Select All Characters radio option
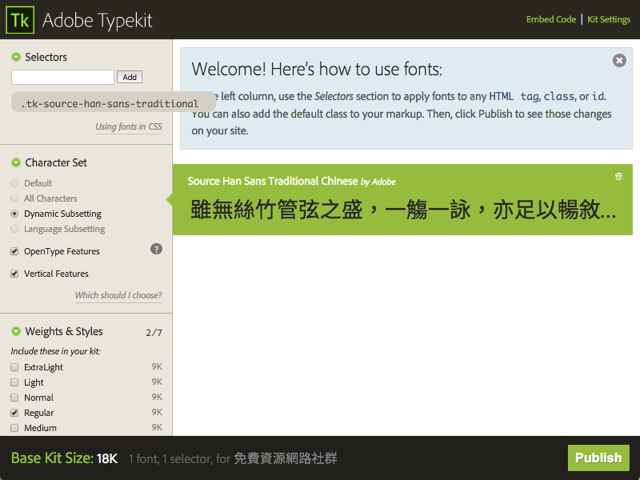Viewport: 640px width, 480px height. [x=14, y=199]
